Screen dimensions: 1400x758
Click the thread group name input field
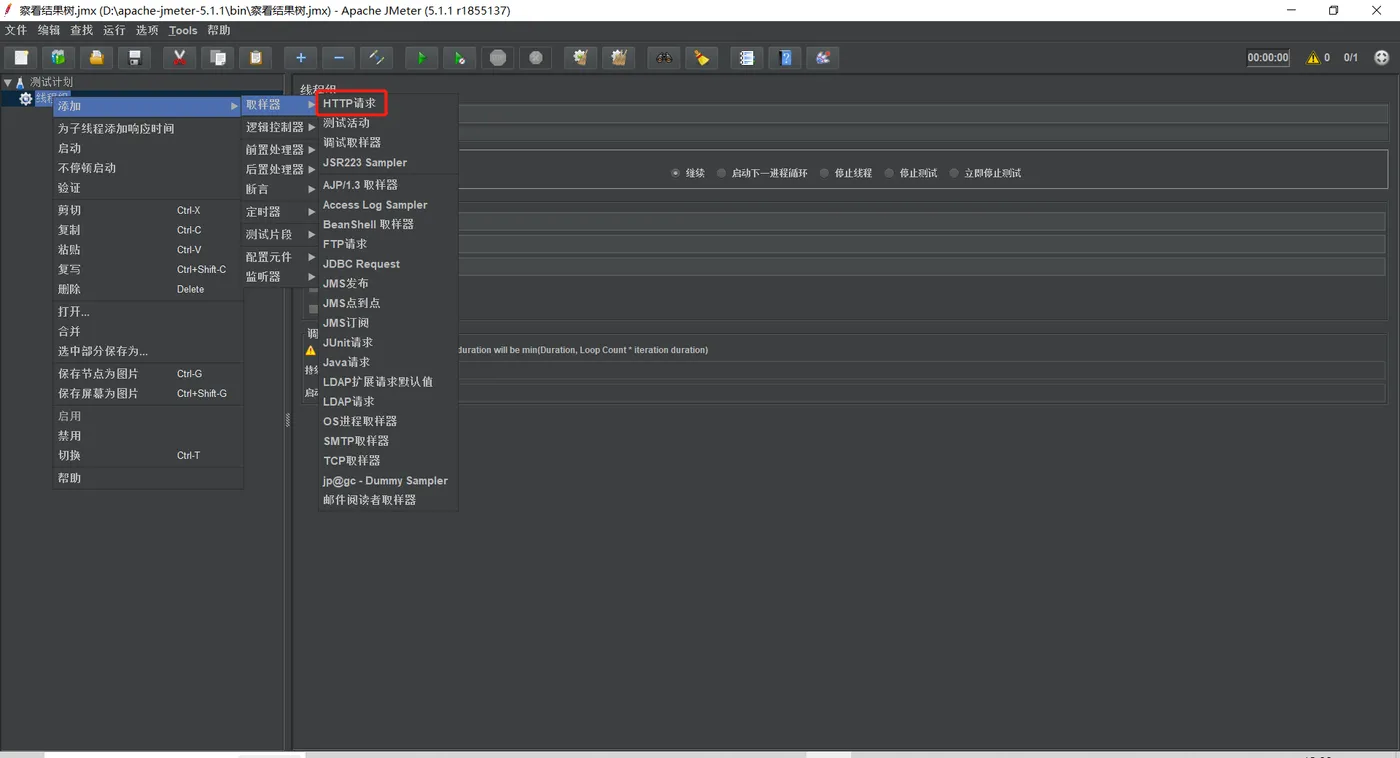click(923, 114)
